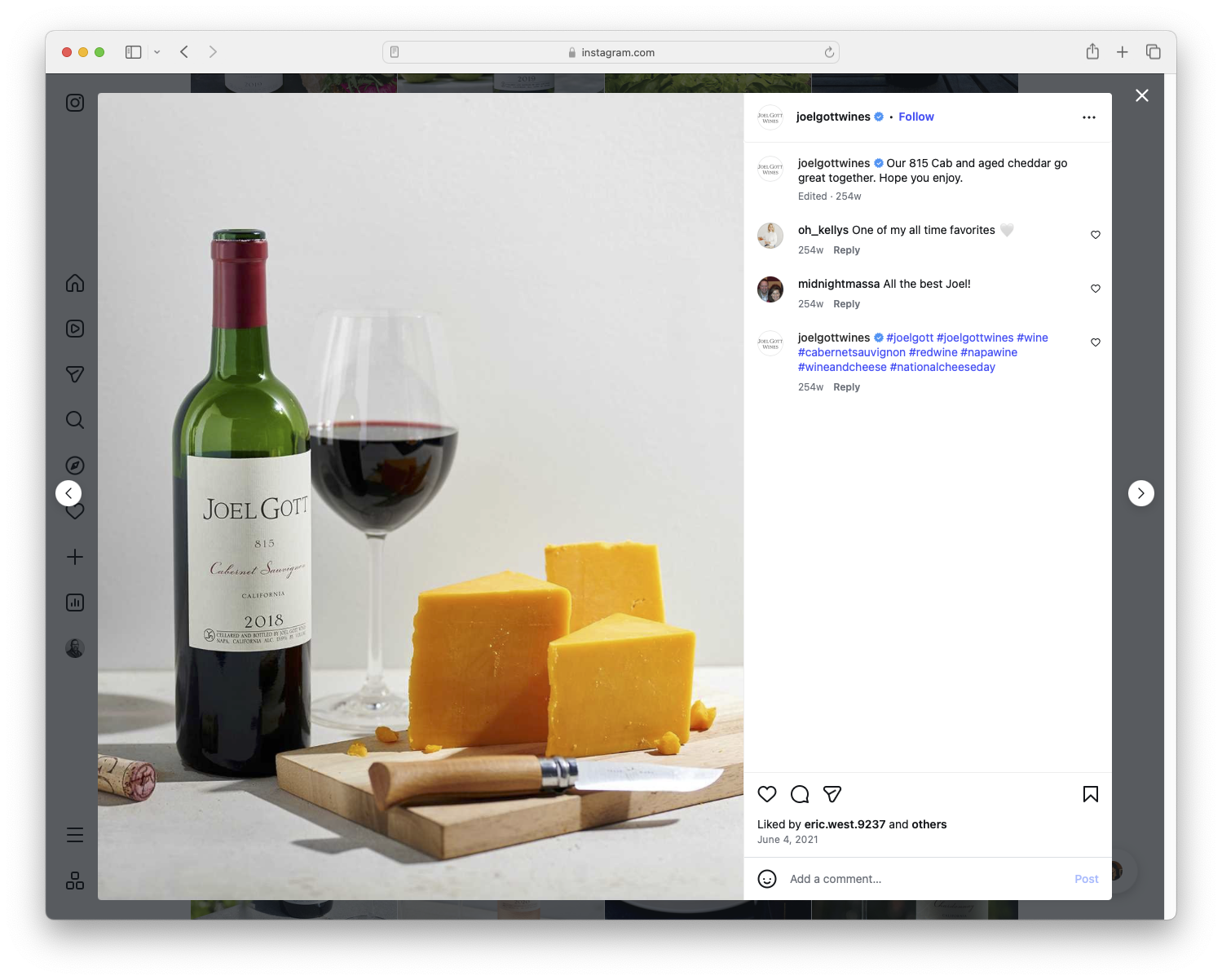Close the post overlay with X
Image resolution: width=1222 pixels, height=980 pixels.
click(x=1142, y=95)
